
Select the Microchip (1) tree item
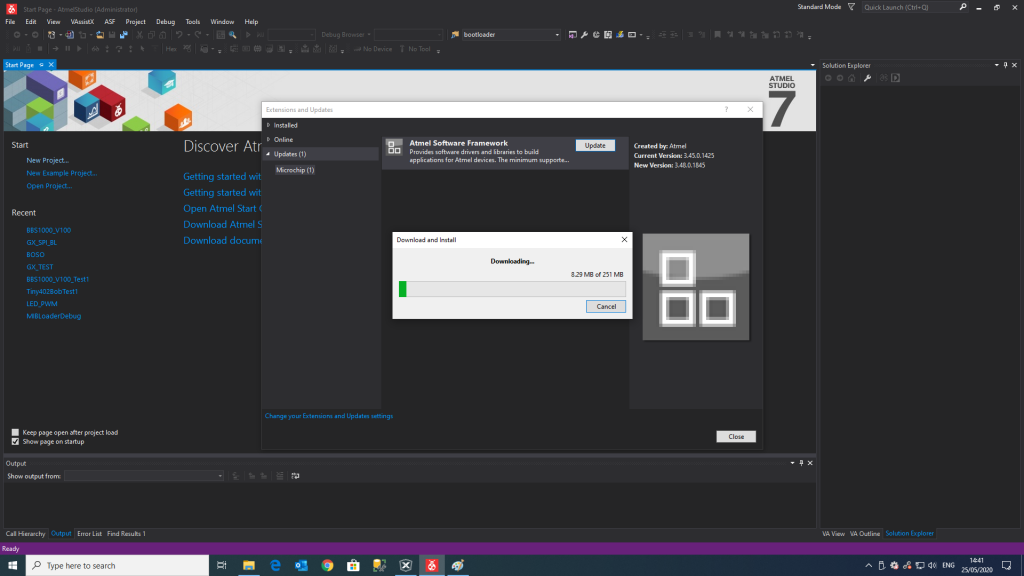pyautogui.click(x=295, y=170)
